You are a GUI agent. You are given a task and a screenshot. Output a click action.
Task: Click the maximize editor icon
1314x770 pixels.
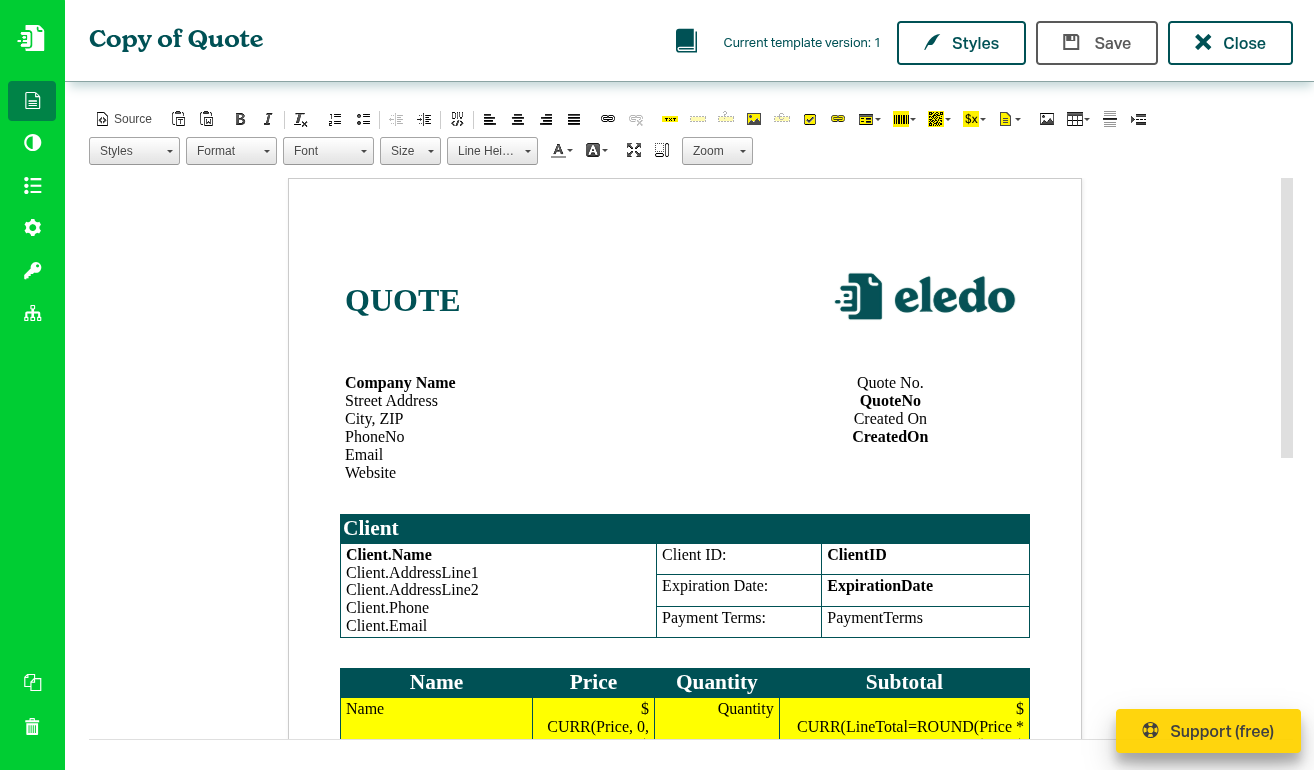(633, 151)
